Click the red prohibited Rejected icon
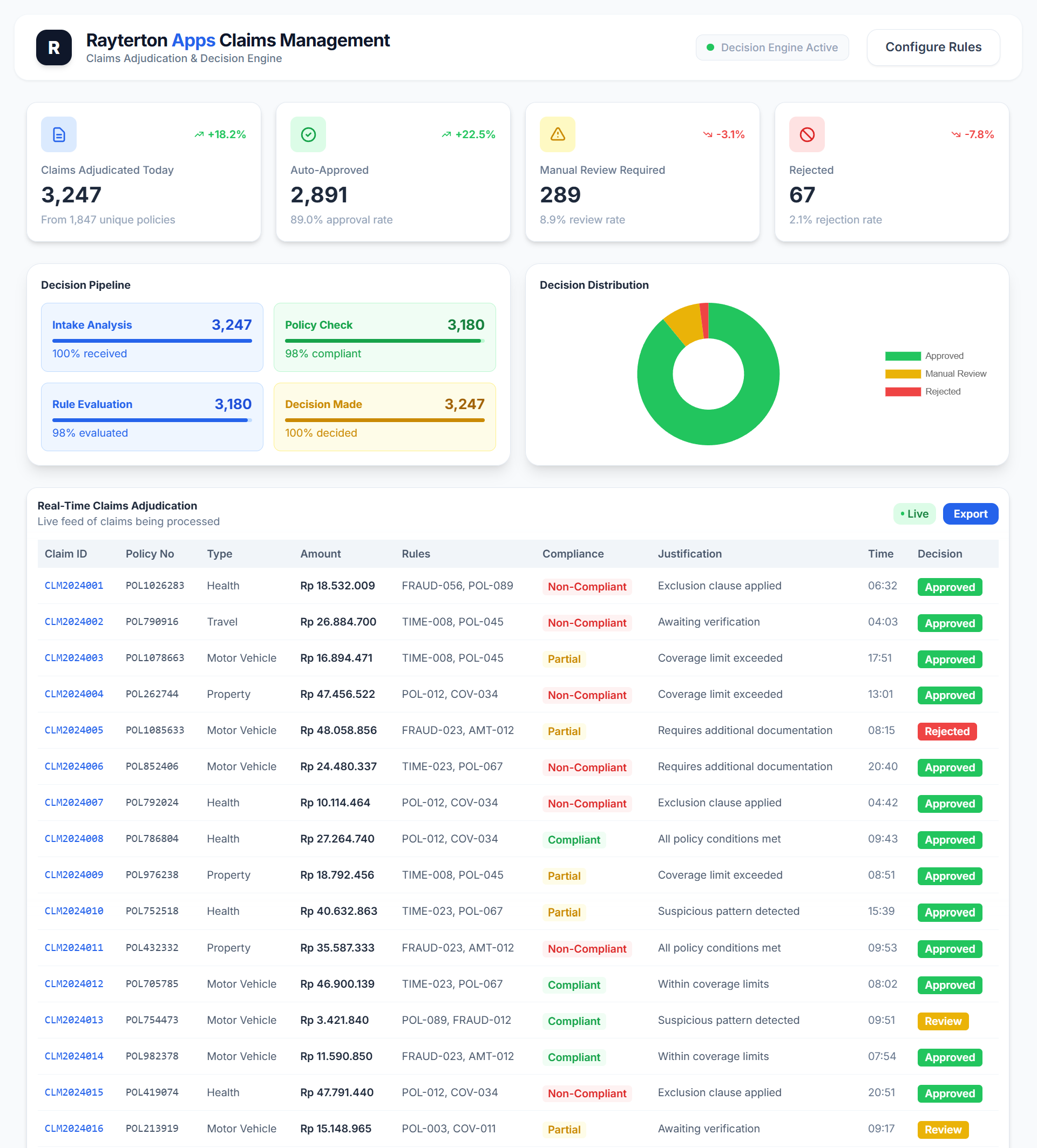 [806, 134]
